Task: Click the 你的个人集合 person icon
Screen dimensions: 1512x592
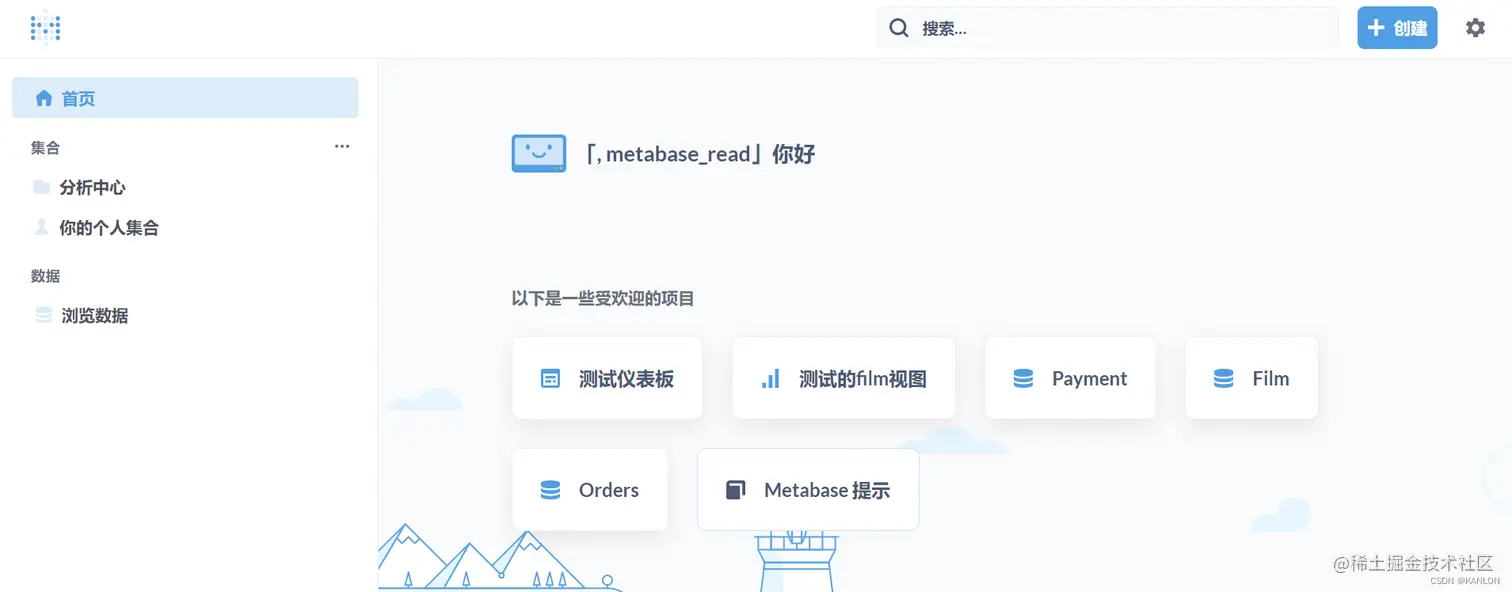Action: click(x=39, y=227)
